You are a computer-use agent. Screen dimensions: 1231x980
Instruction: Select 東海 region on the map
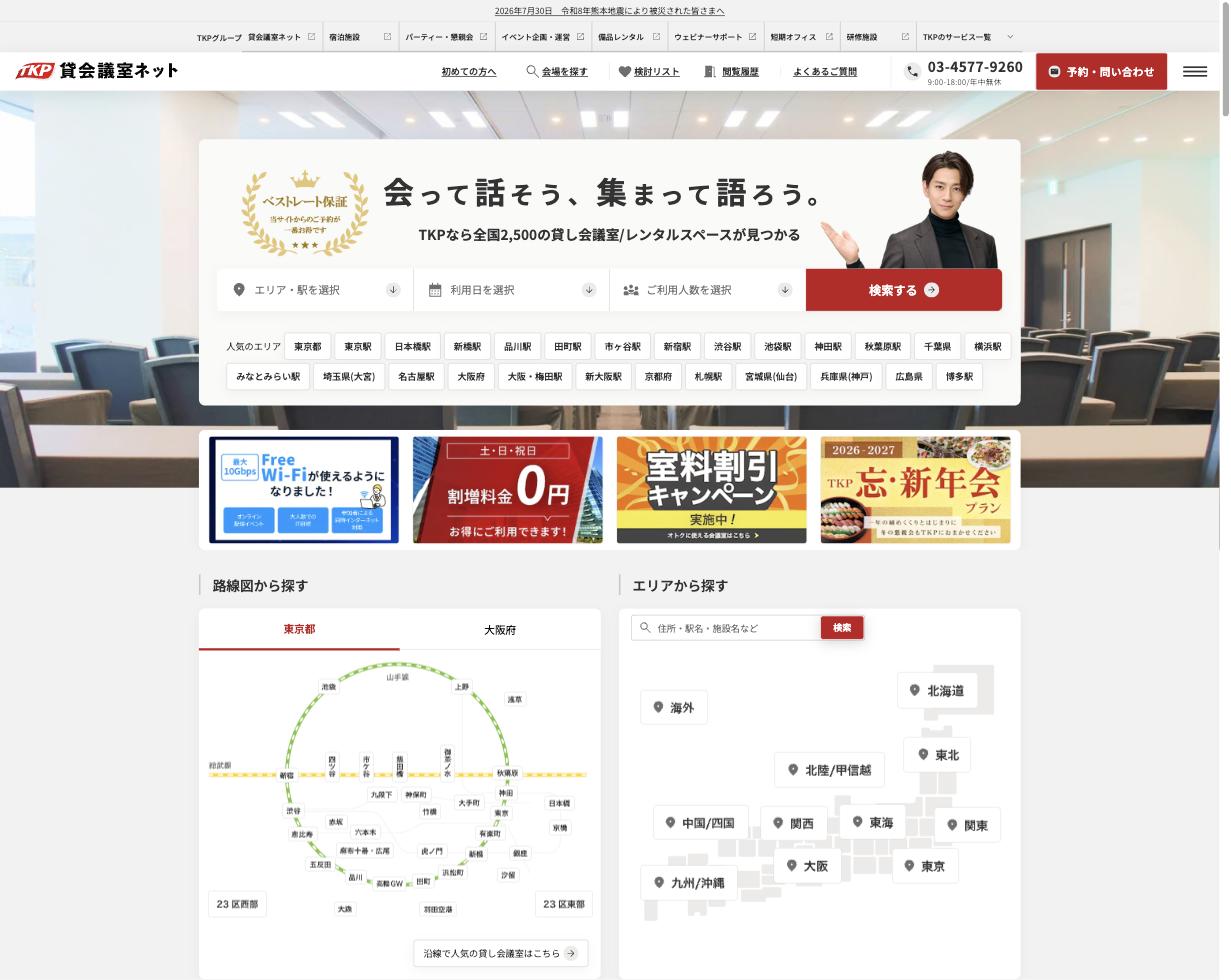click(x=872, y=822)
